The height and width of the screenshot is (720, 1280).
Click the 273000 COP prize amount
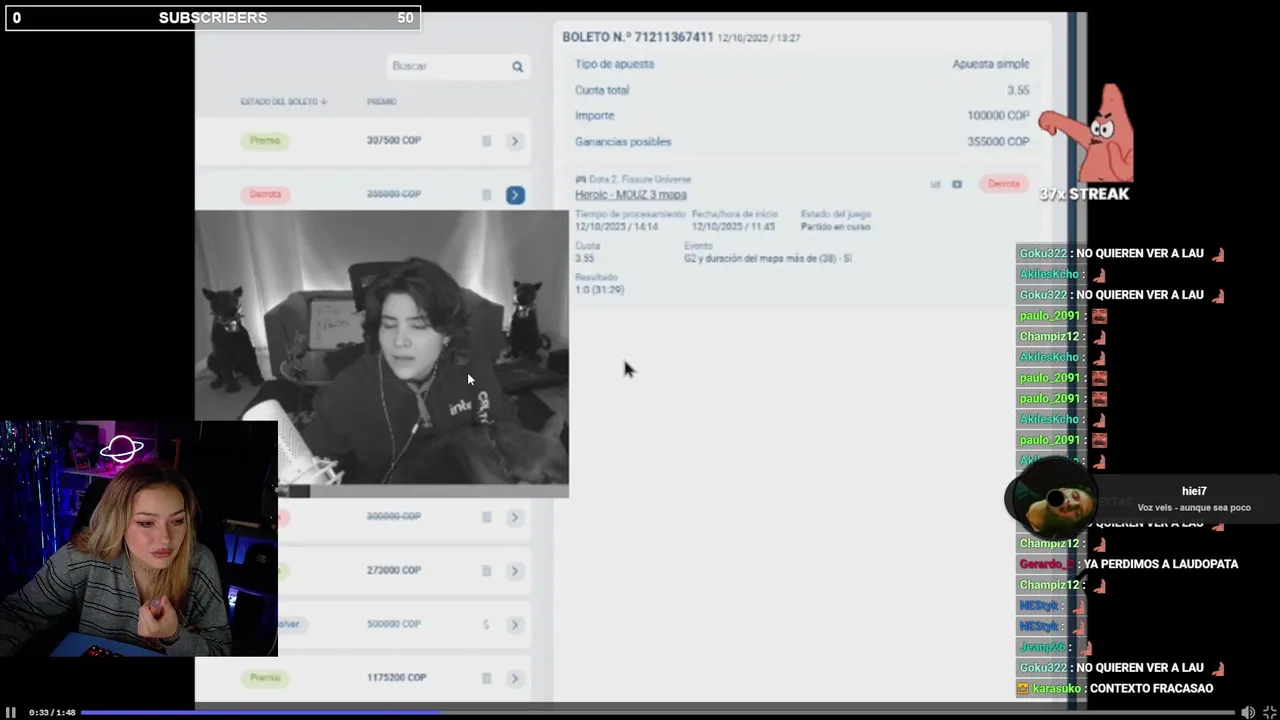pyautogui.click(x=394, y=570)
